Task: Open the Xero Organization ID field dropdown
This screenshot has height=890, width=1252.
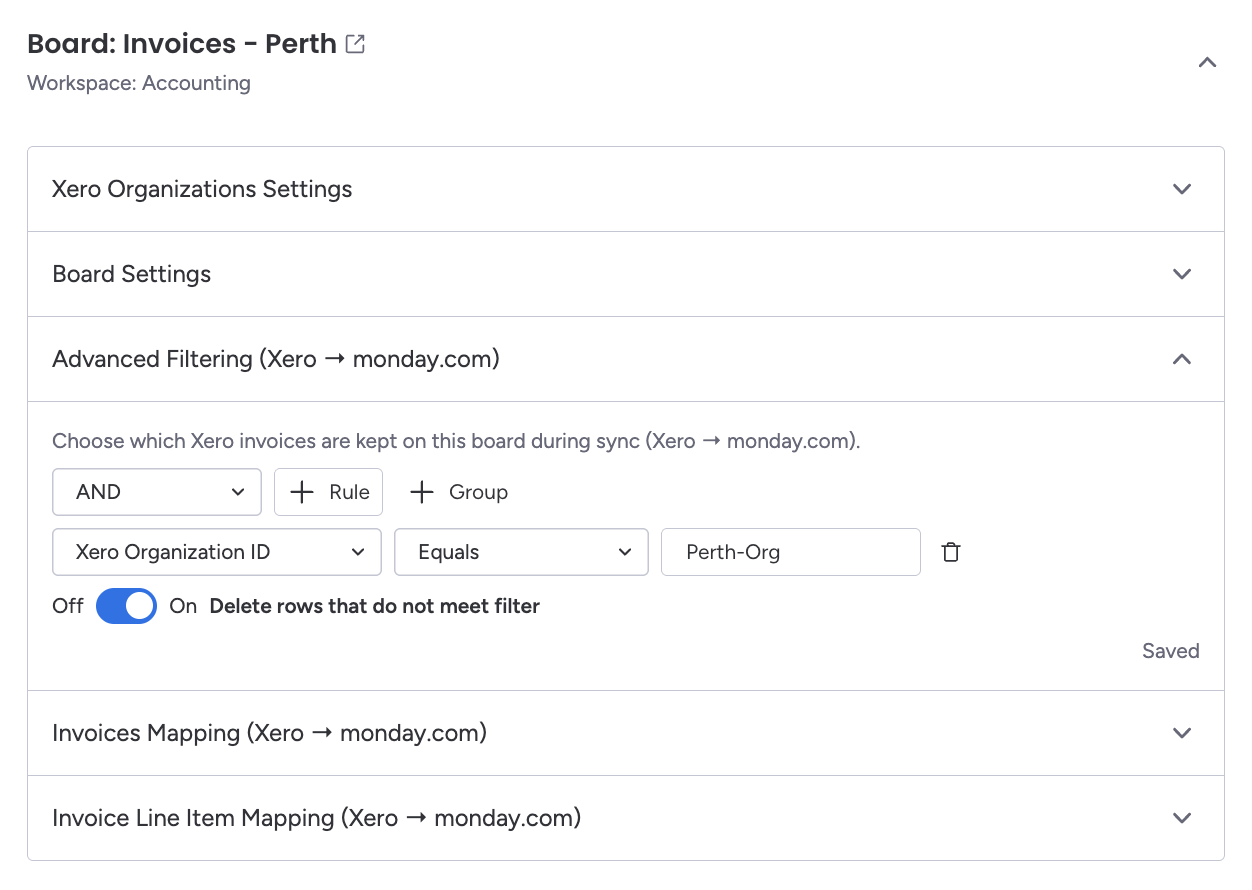Action: (x=217, y=552)
